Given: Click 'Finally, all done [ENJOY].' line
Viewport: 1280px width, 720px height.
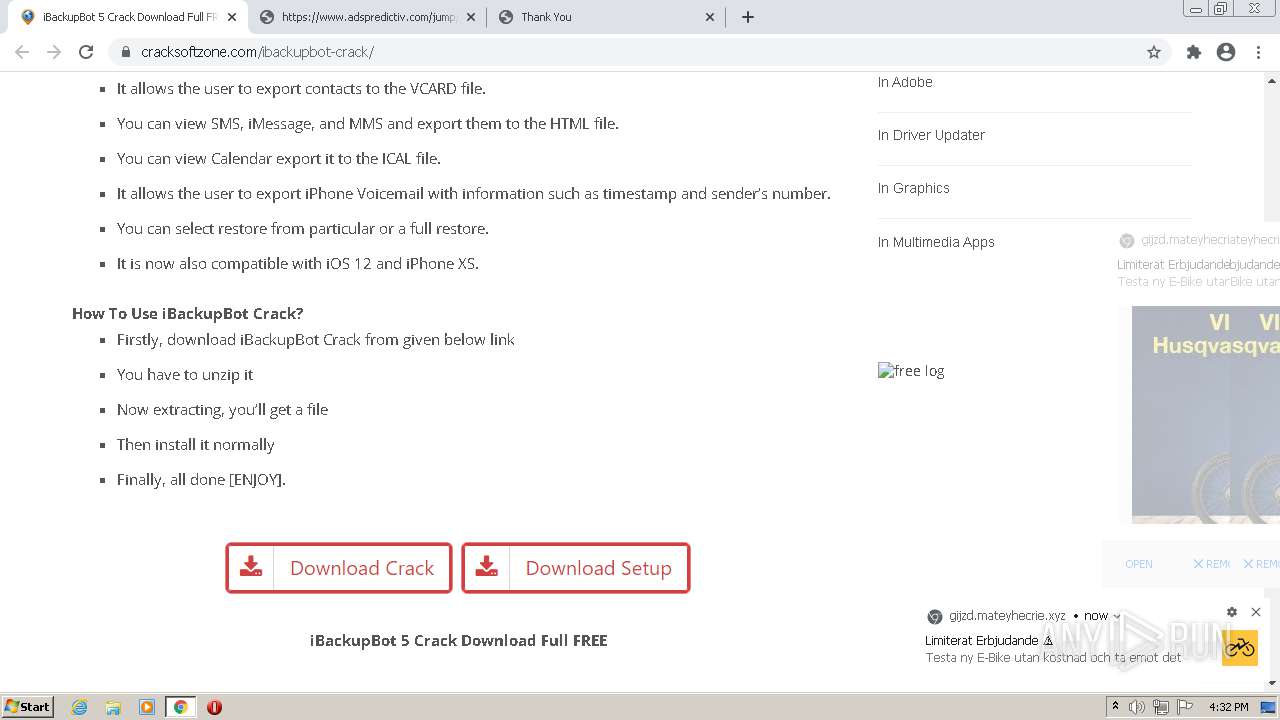Looking at the screenshot, I should click(201, 480).
